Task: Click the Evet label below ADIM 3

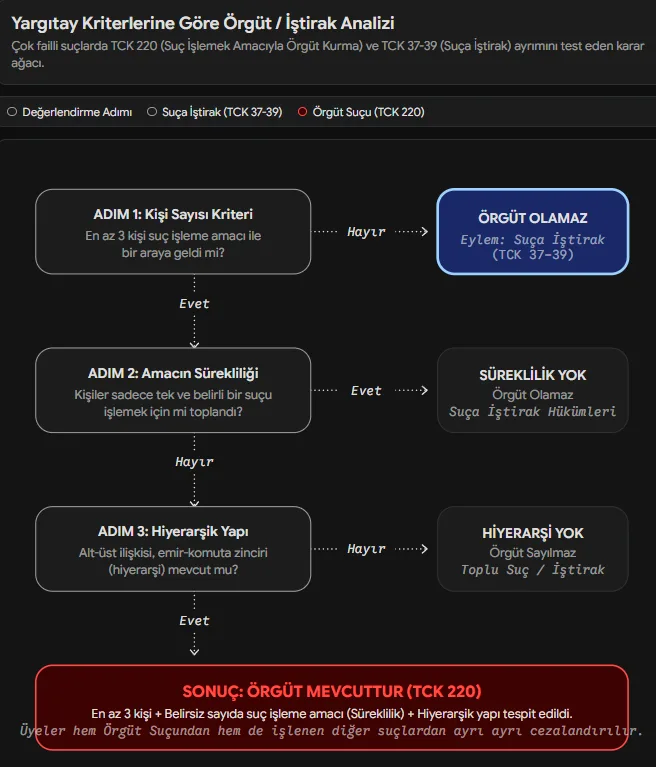Action: coord(194,621)
